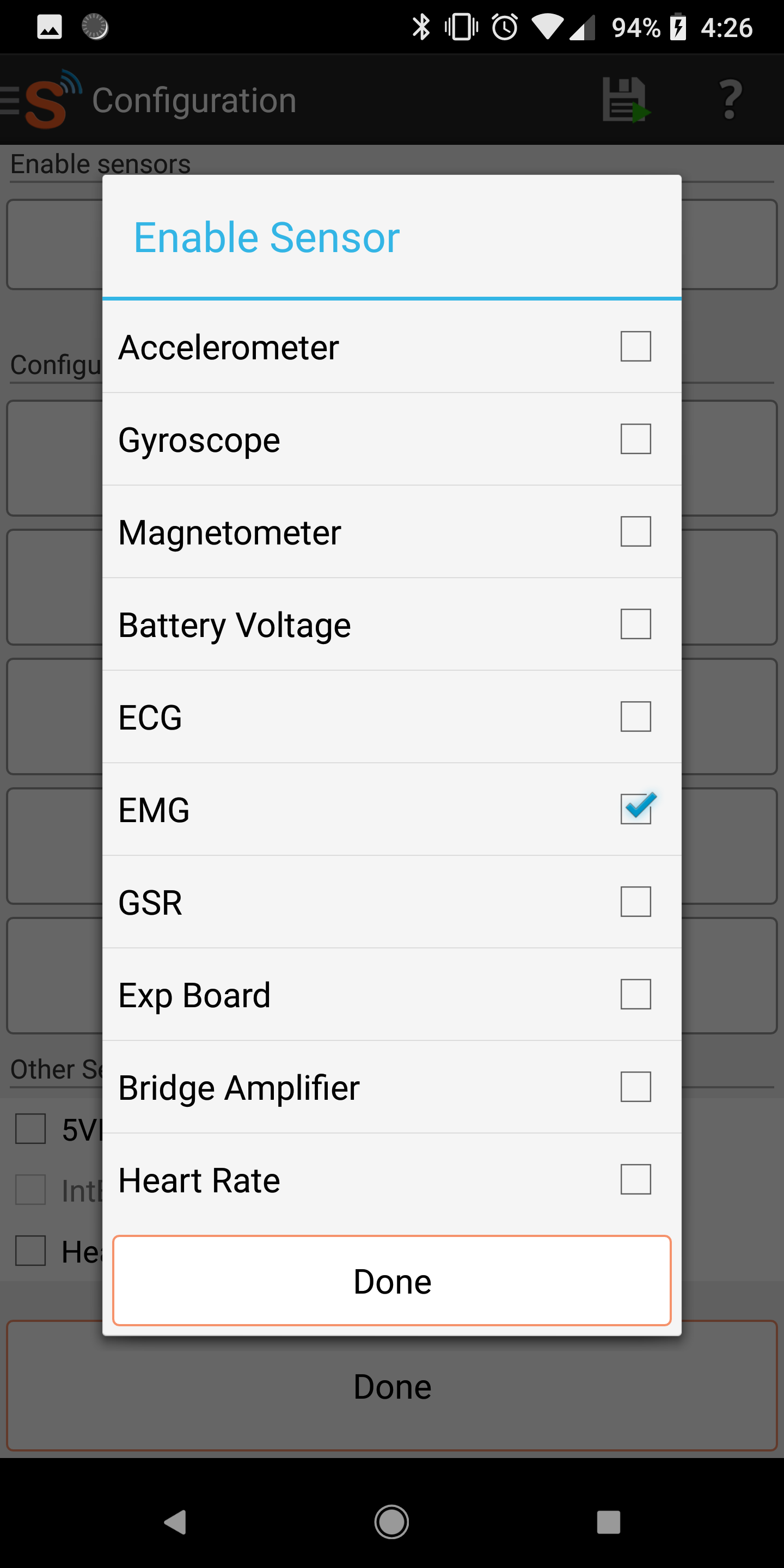Tick the Gyroscope checkbox

(x=635, y=439)
